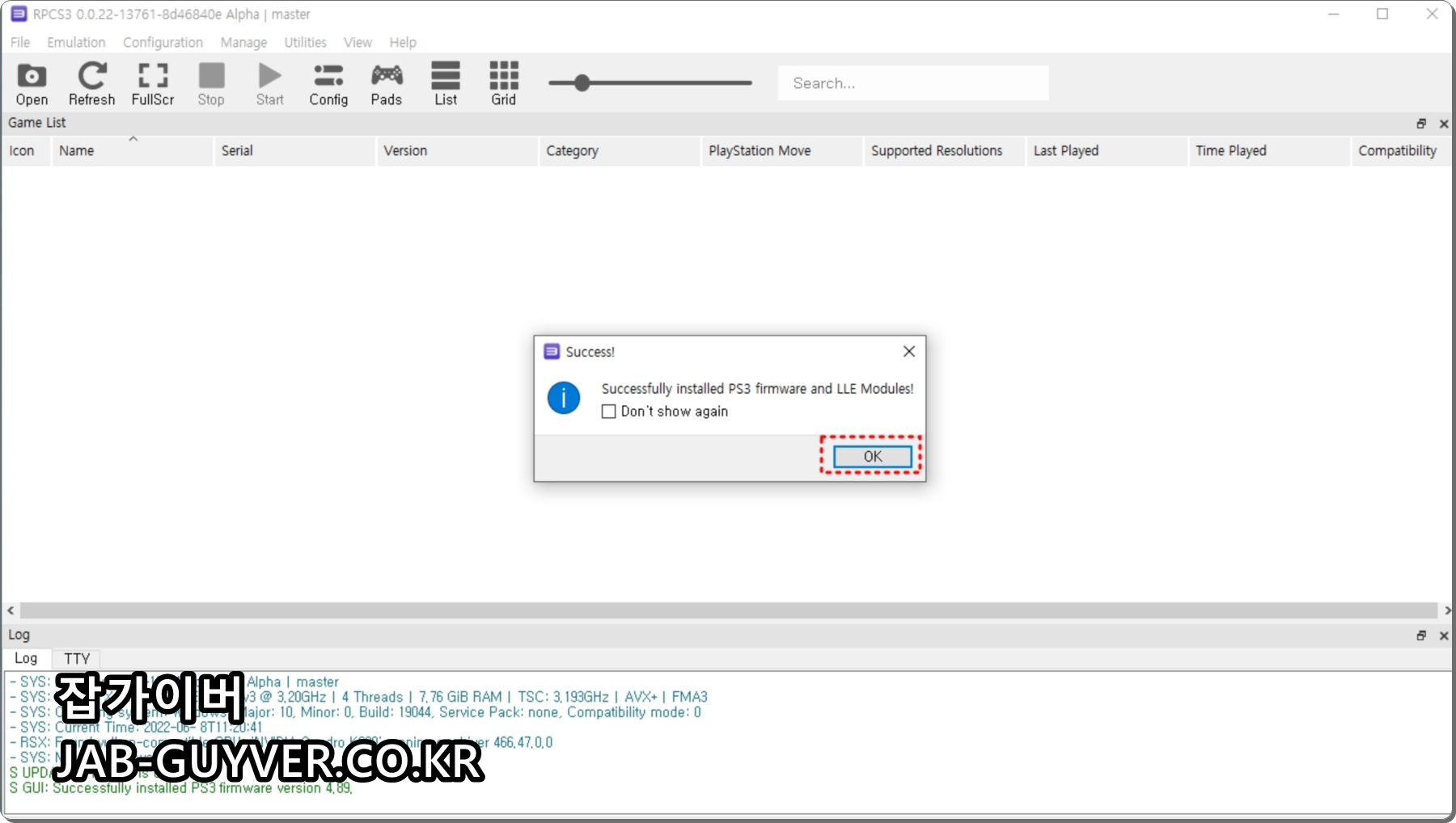Select the Log tab
This screenshot has height=823, width=1456.
point(26,658)
